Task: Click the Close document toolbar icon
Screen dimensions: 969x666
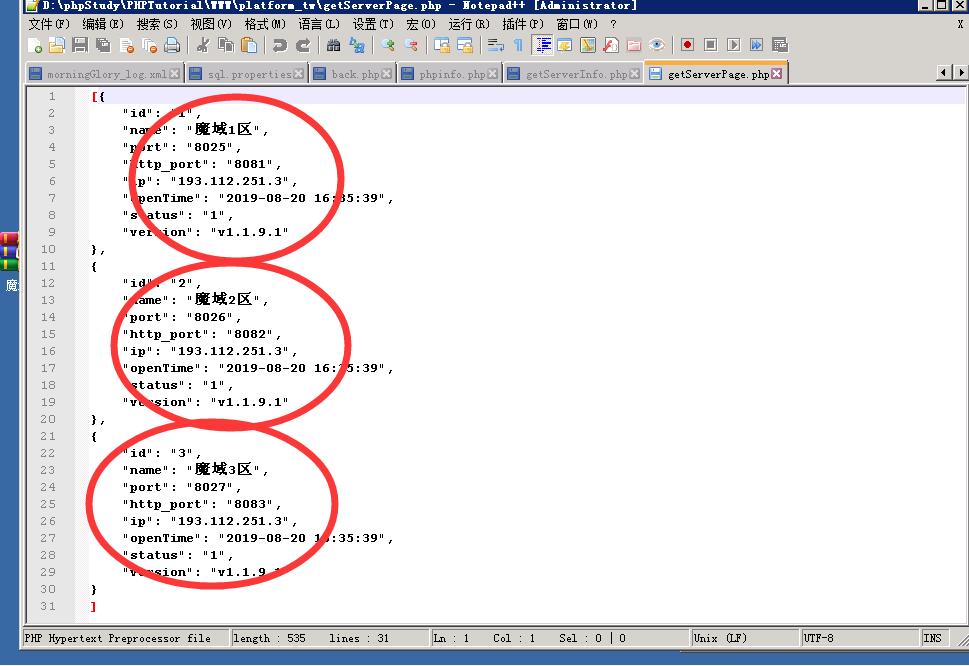Action: [x=127, y=45]
